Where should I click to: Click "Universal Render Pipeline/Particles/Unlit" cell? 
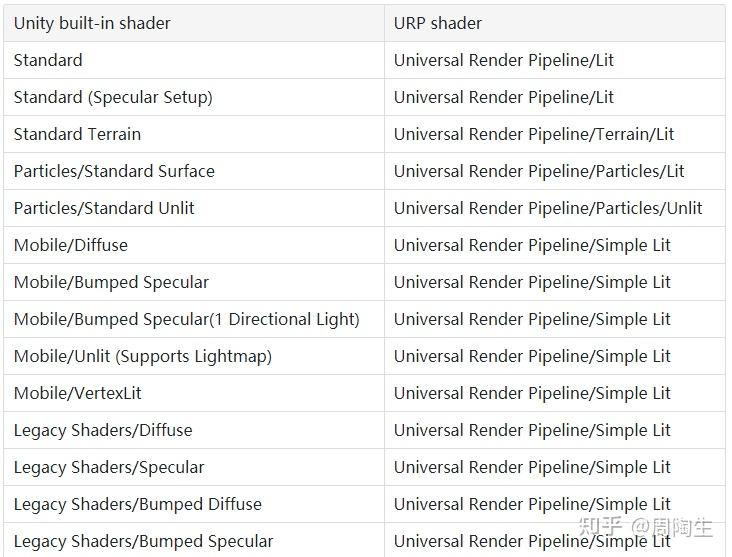(548, 208)
